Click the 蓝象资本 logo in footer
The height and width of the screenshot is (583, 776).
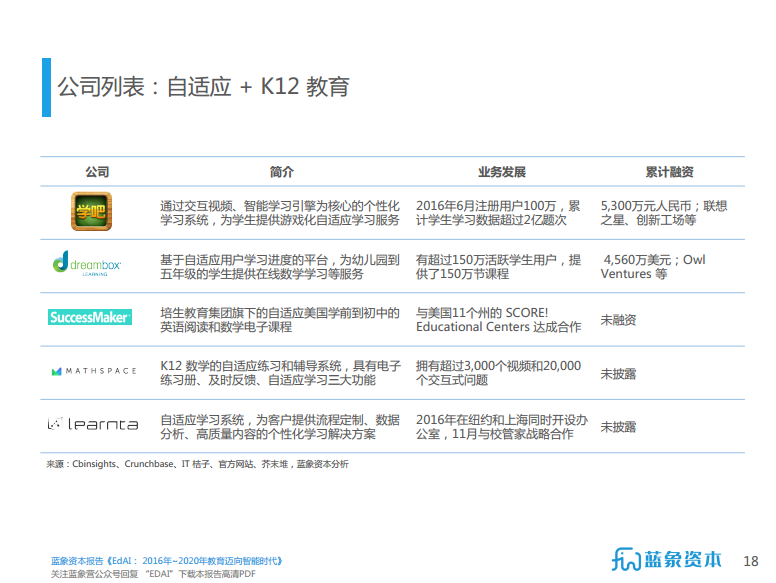(667, 559)
